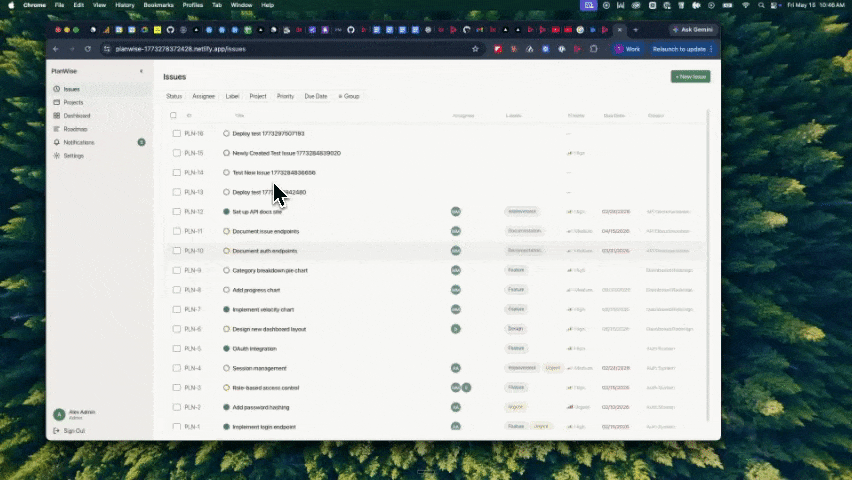Click the notifications count badge
Viewport: 852px width, 480px height.
[141, 142]
